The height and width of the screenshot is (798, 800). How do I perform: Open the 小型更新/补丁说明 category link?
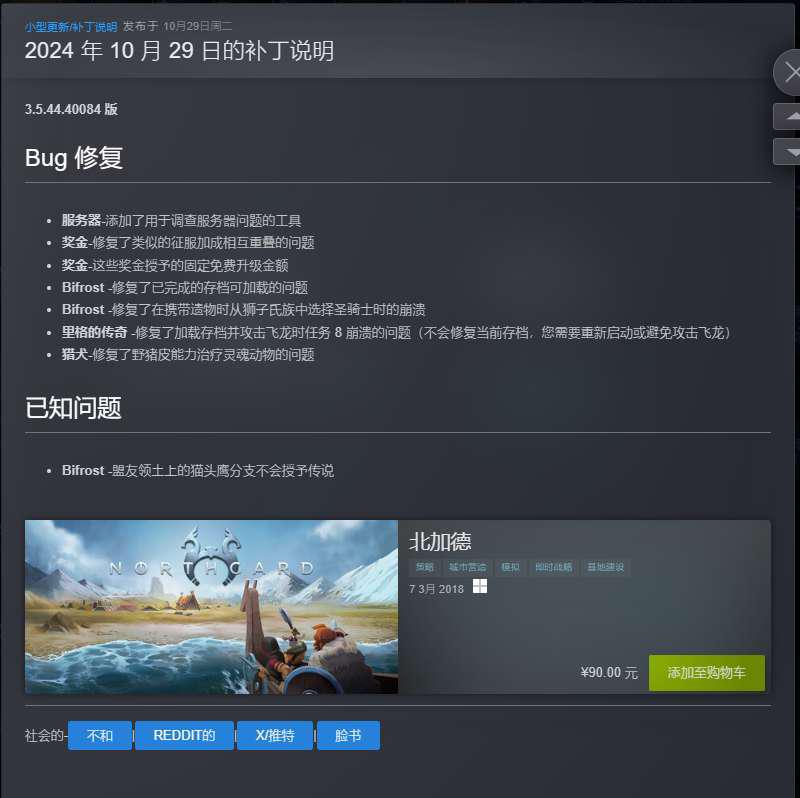coord(71,27)
